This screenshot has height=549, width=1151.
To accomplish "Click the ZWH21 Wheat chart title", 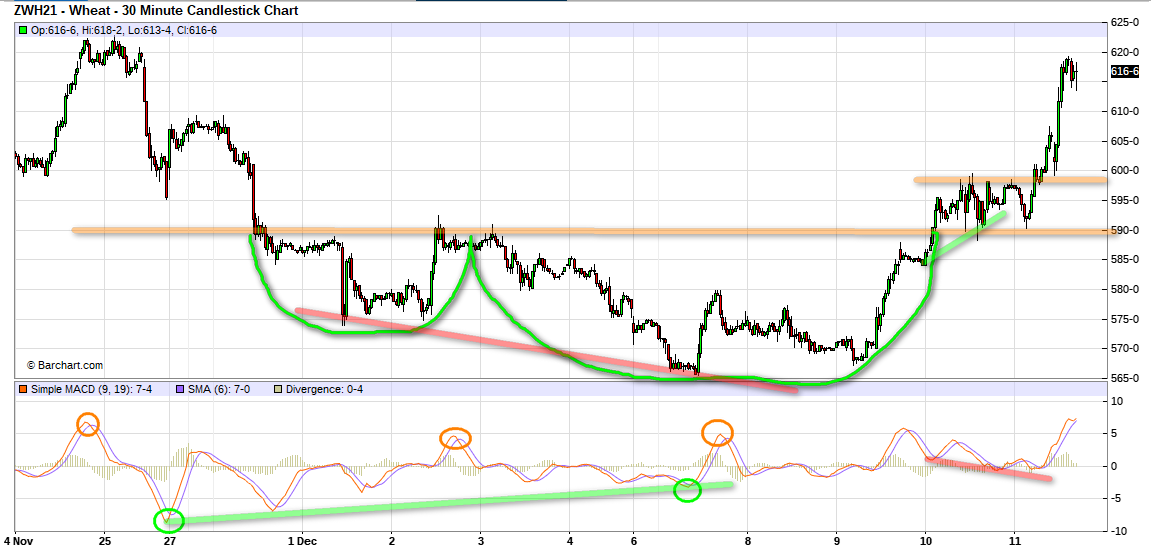I will point(156,10).
